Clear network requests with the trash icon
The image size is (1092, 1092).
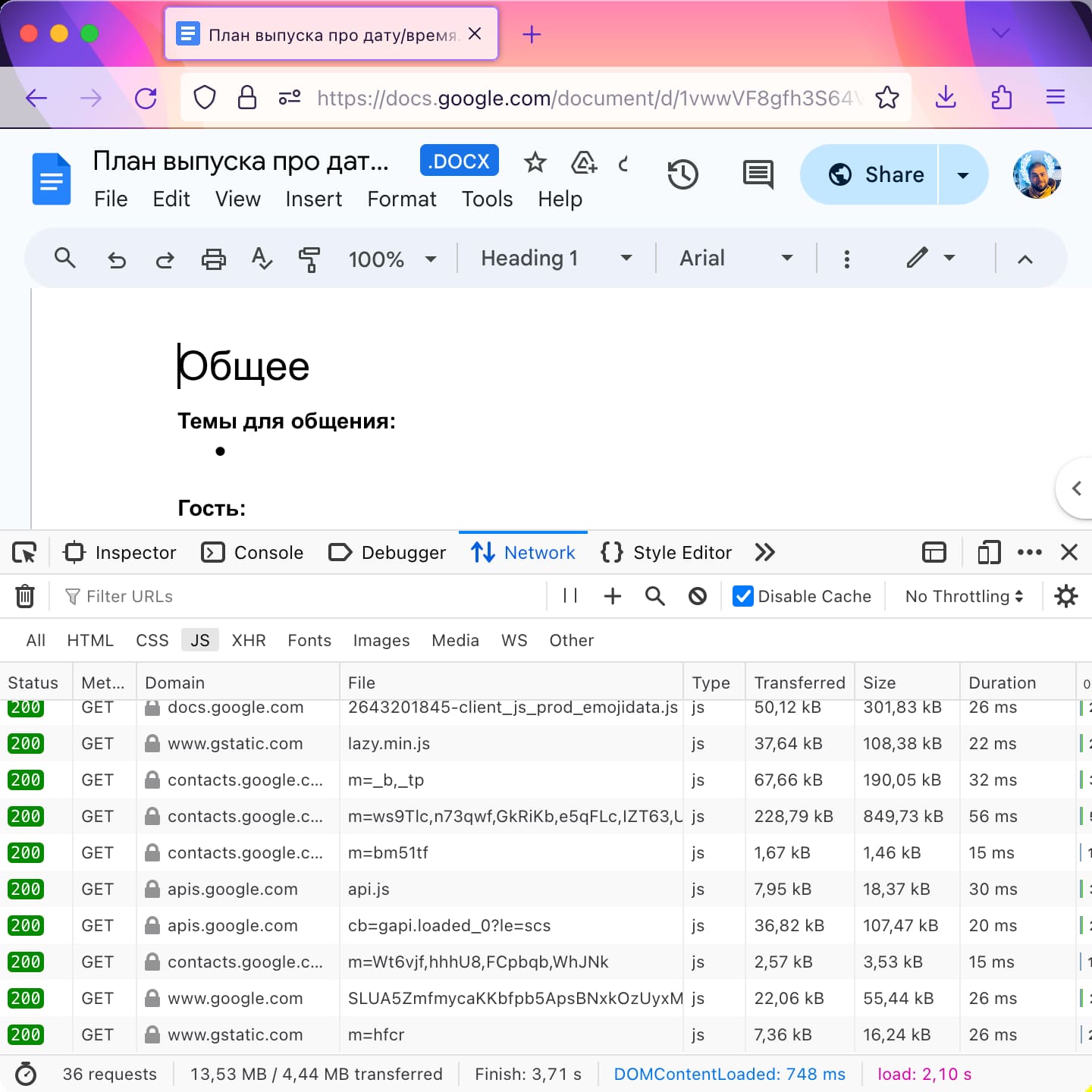click(25, 596)
